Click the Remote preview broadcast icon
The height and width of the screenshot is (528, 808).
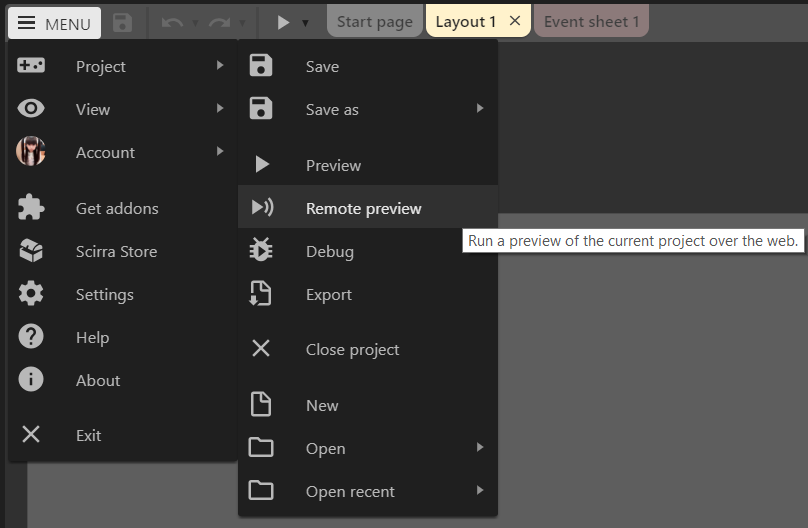(262, 207)
